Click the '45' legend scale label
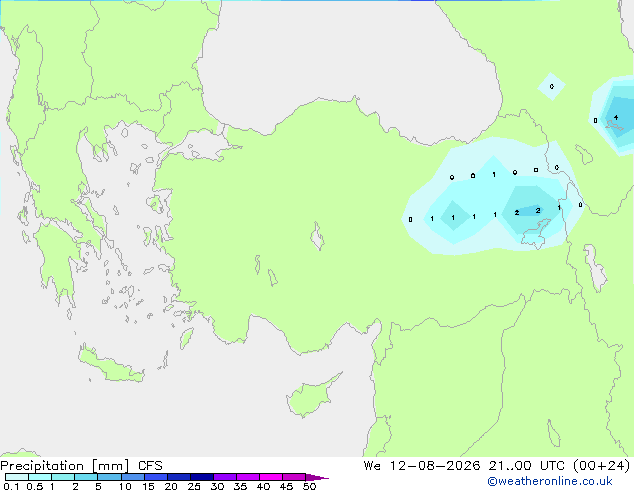The image size is (634, 490). (286, 486)
